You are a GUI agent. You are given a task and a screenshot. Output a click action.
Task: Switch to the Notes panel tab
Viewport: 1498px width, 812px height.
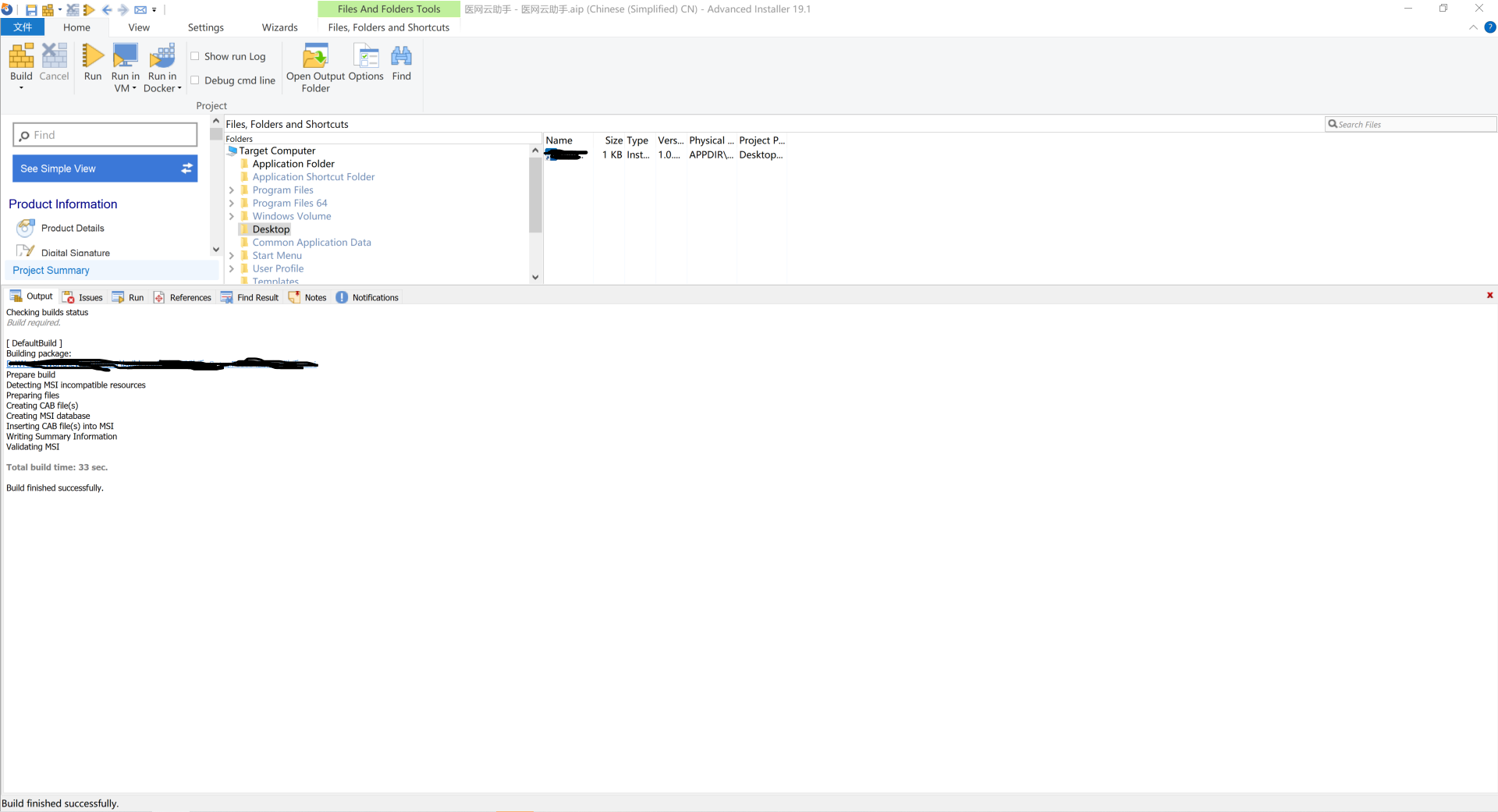tap(307, 297)
